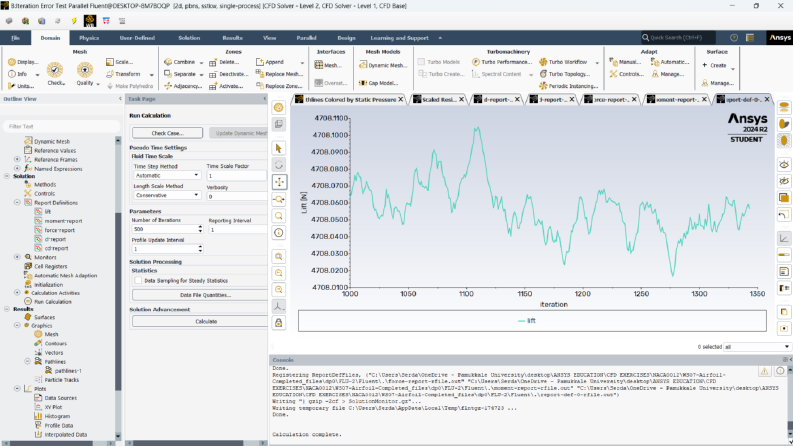This screenshot has height=446, width=793.
Task: Collapse the Solution tree section
Action: (7, 176)
